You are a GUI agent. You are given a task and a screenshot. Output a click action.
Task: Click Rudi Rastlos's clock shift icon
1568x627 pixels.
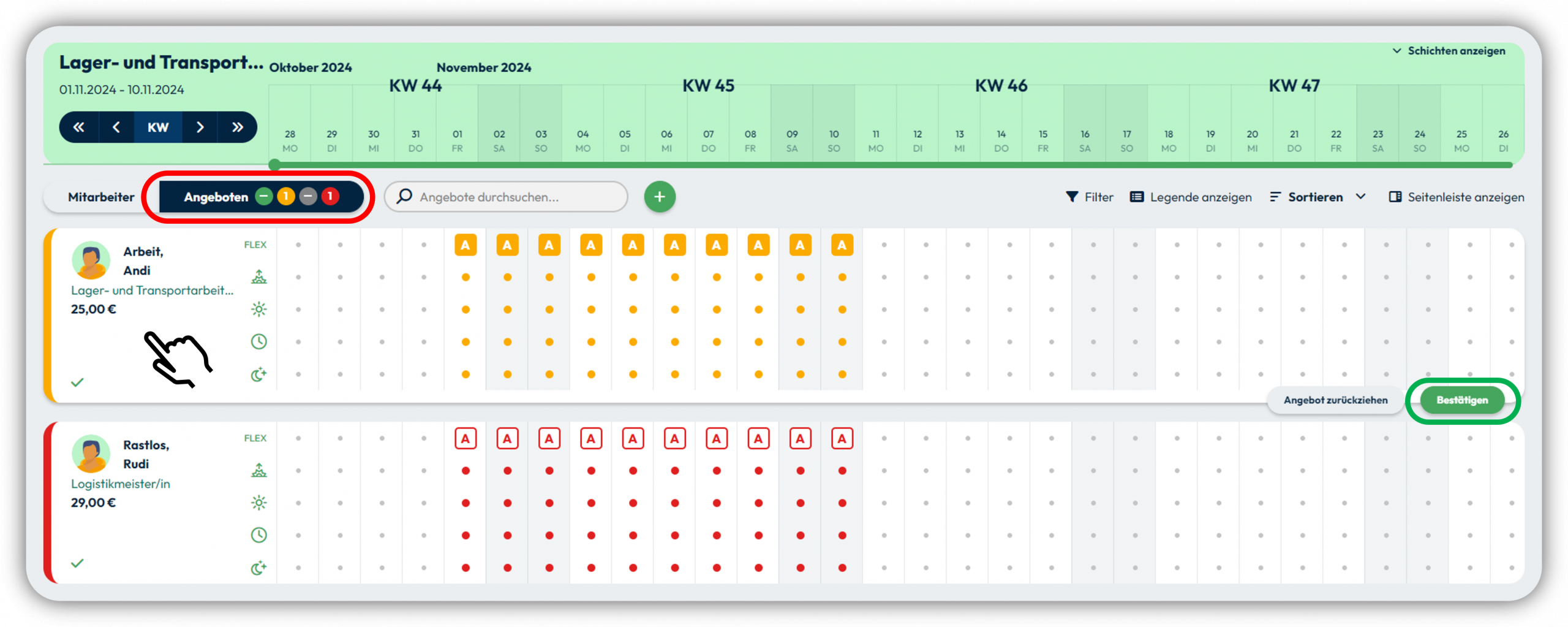259,535
